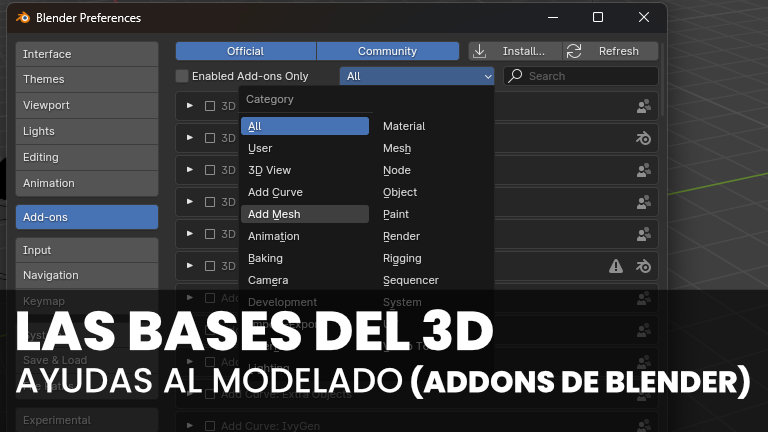This screenshot has width=768, height=432.
Task: Choose Animation category in dropdown list
Action: (x=305, y=236)
